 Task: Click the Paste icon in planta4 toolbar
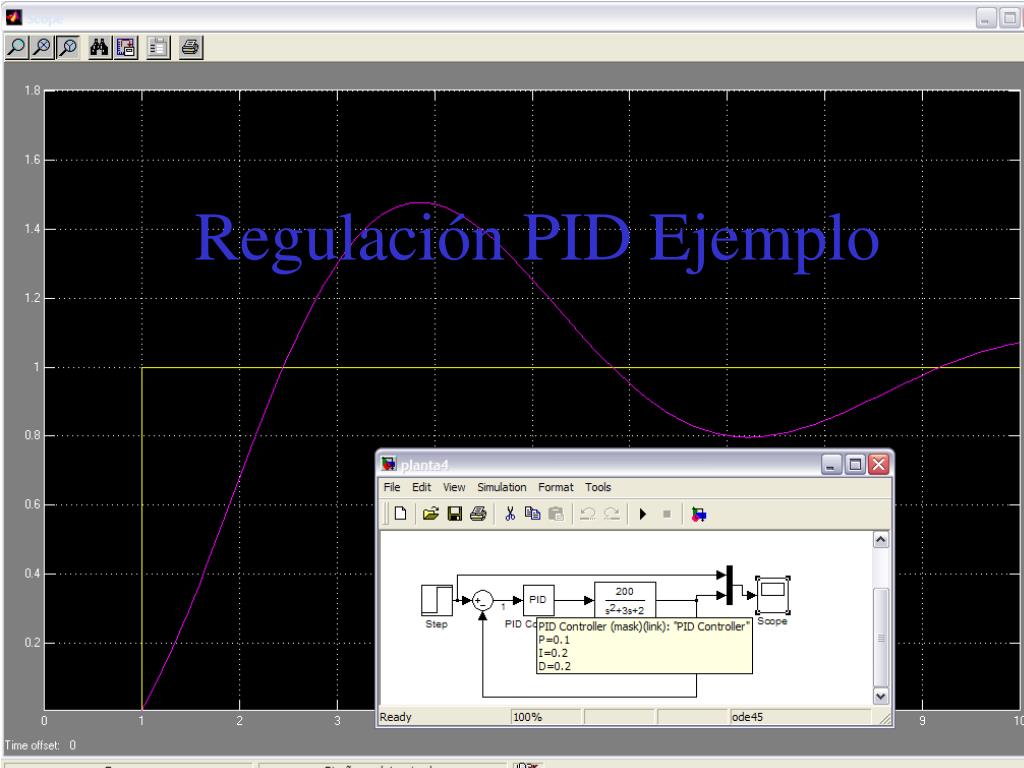[556, 514]
